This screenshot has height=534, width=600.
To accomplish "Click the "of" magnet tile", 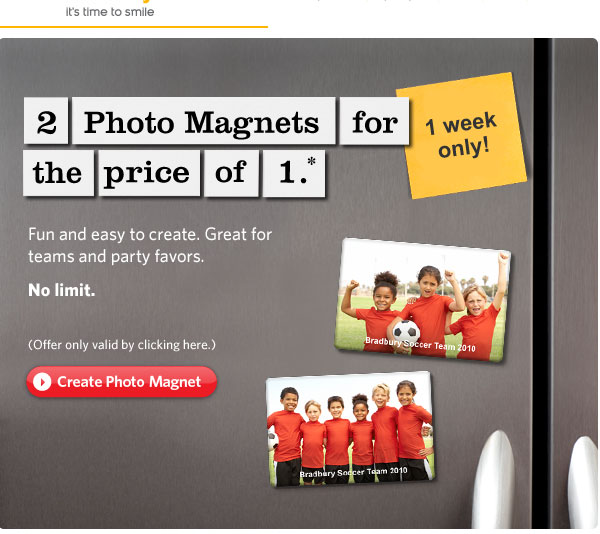I will 232,173.
